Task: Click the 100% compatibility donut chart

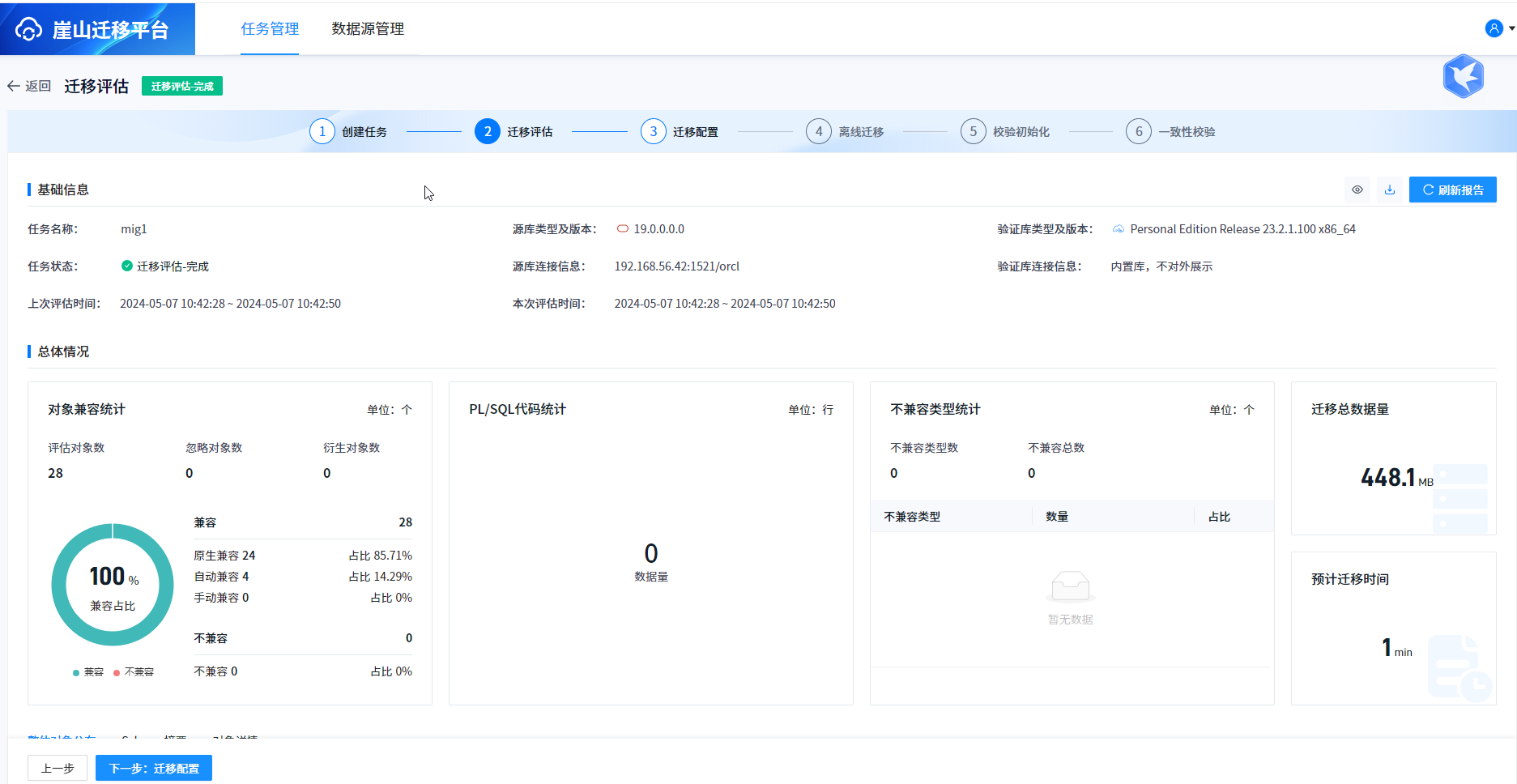Action: [113, 585]
